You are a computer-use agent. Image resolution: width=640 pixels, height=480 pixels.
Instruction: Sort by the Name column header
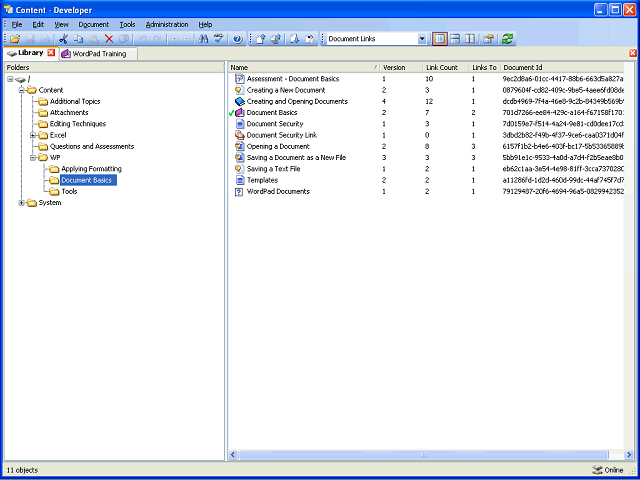coord(304,68)
